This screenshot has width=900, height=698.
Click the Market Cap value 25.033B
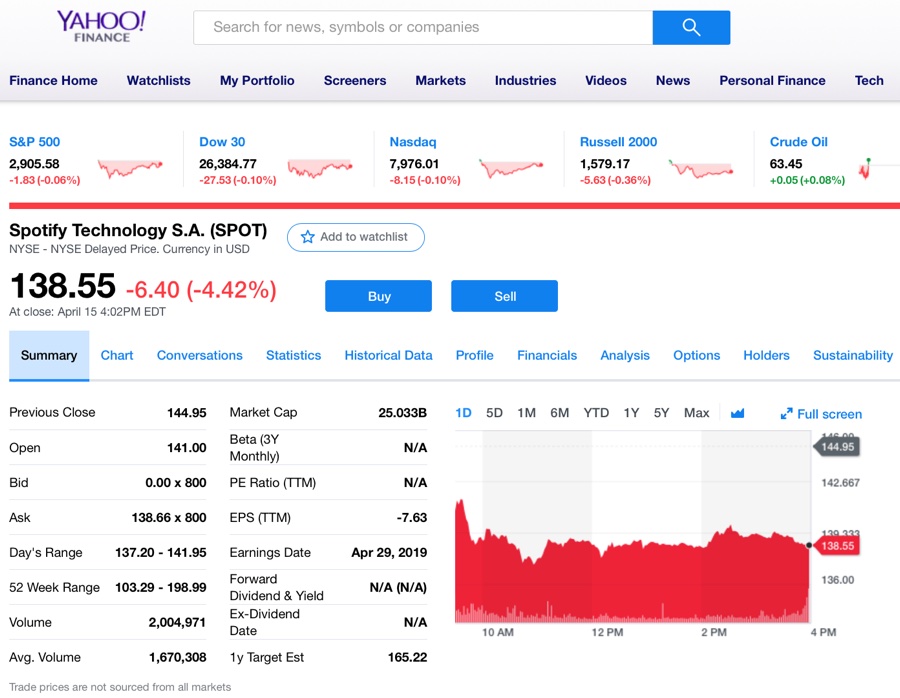402,413
